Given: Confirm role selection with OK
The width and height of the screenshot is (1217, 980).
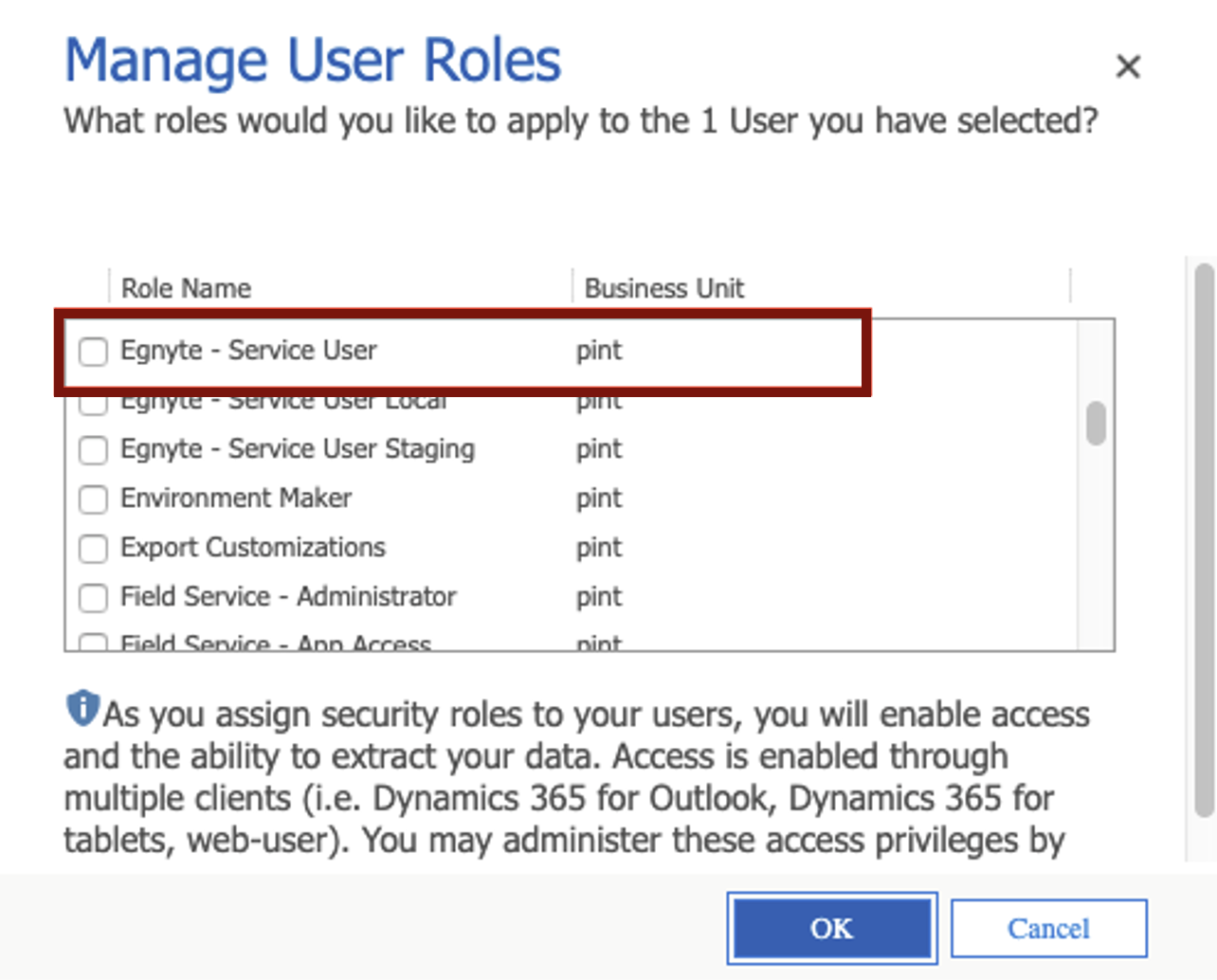Looking at the screenshot, I should point(832,928).
